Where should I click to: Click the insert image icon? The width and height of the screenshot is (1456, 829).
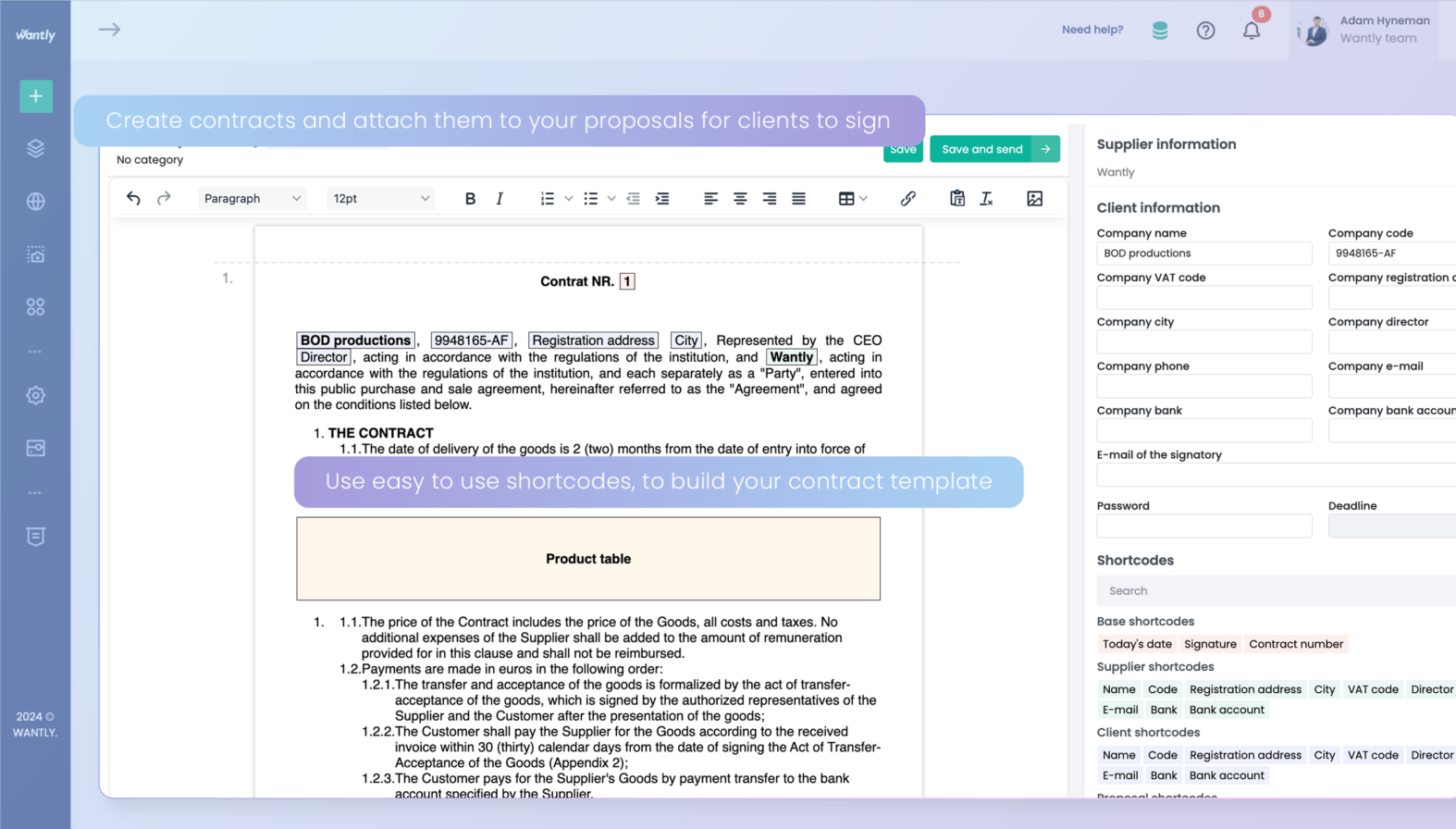coord(1034,199)
